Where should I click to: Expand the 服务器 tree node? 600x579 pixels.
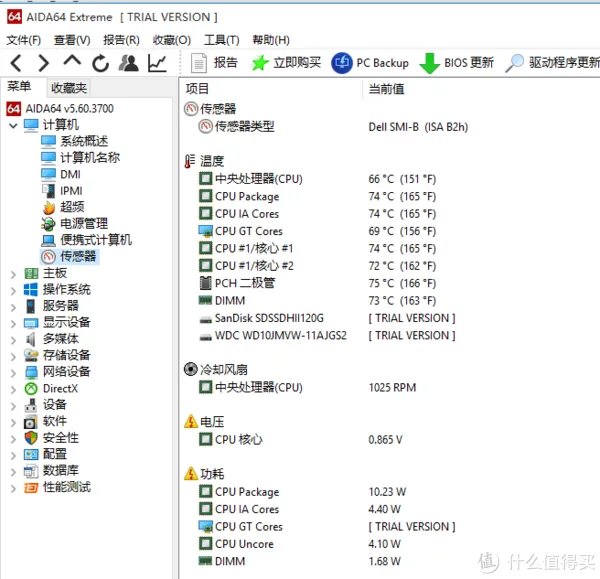point(13,307)
